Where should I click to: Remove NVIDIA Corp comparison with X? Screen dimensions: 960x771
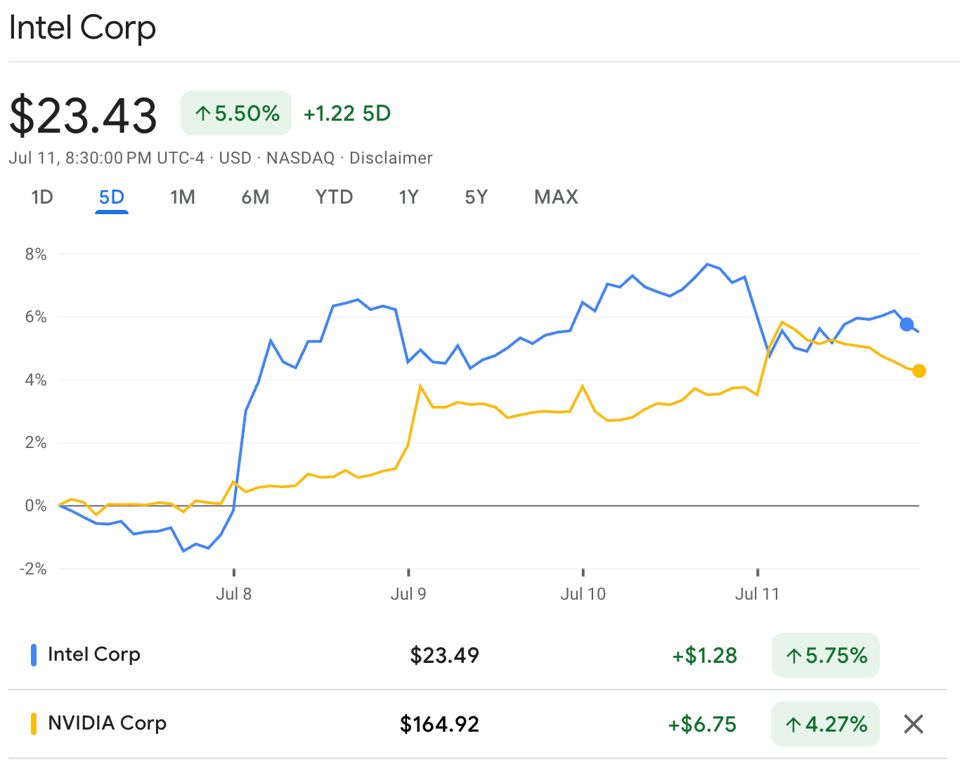(x=913, y=724)
